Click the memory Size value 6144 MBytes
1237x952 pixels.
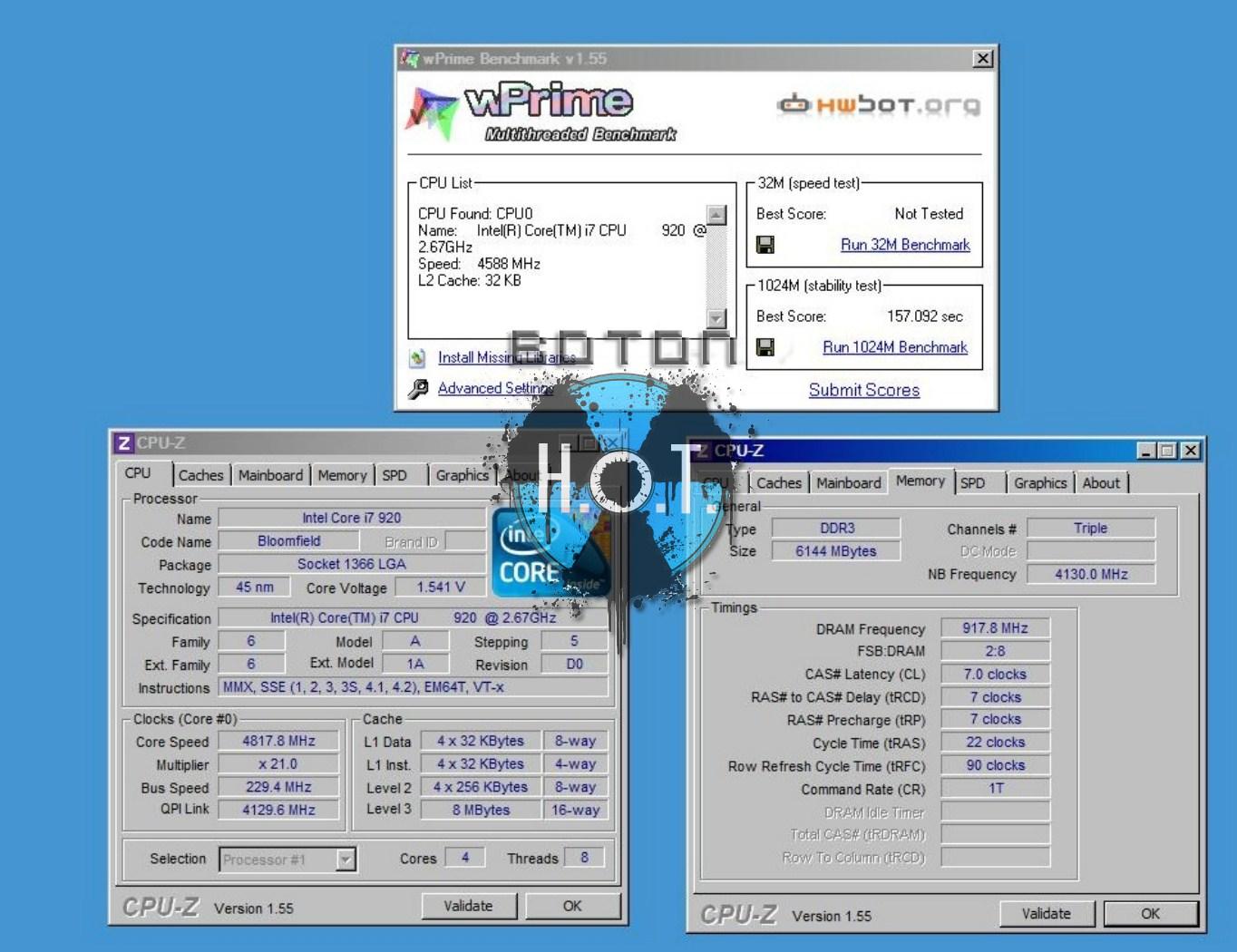click(x=836, y=551)
